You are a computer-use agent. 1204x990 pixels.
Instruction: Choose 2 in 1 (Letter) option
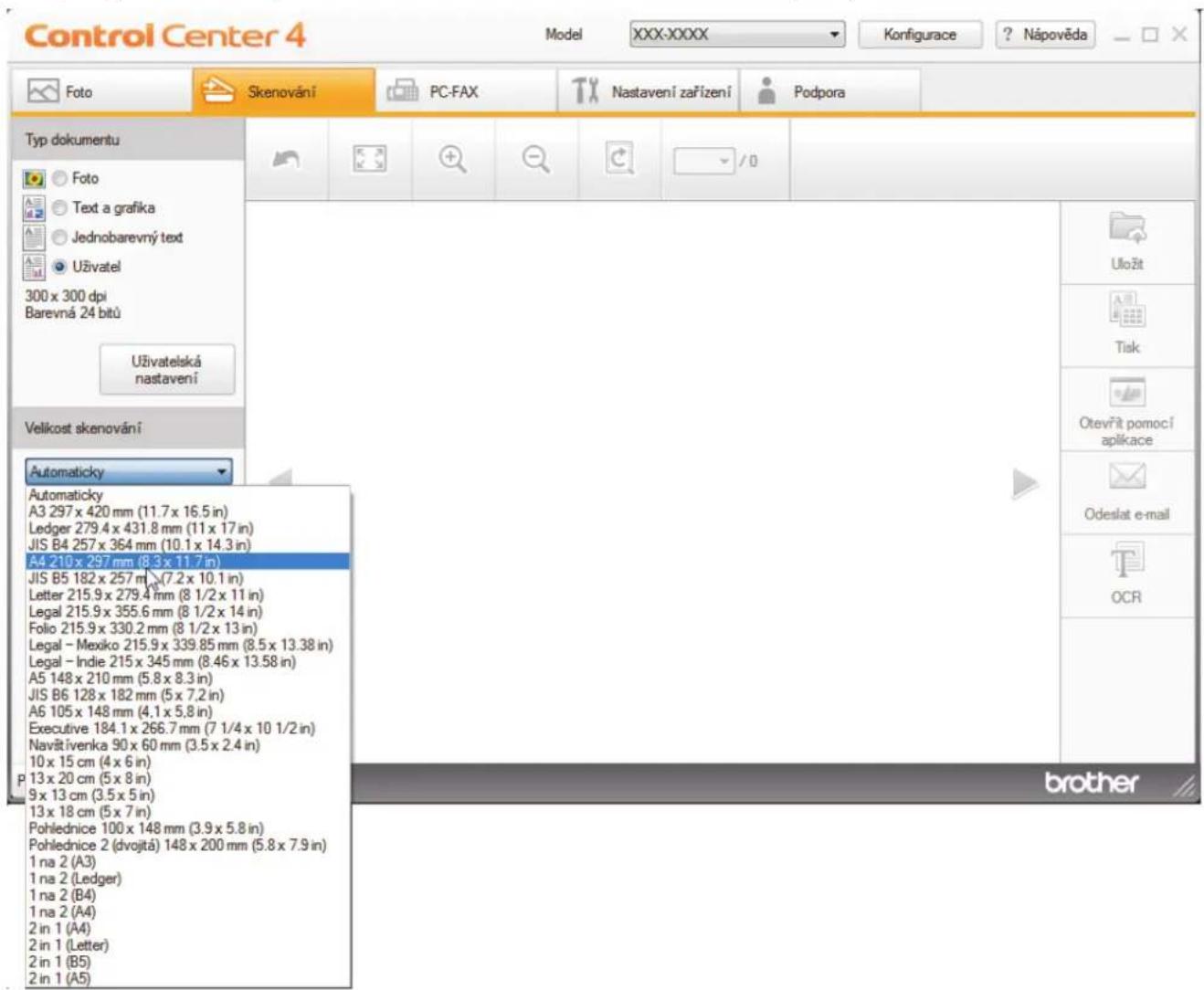(188, 945)
